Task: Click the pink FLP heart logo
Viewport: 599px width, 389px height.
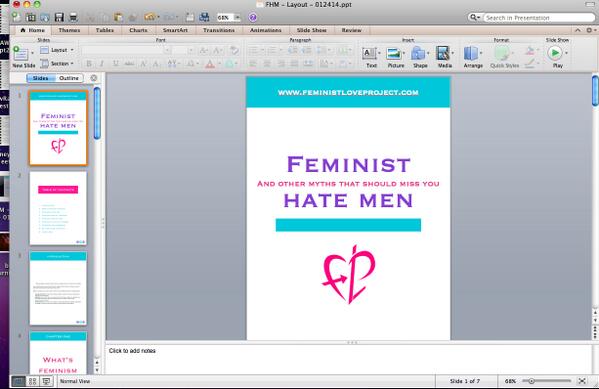Action: pyautogui.click(x=348, y=274)
